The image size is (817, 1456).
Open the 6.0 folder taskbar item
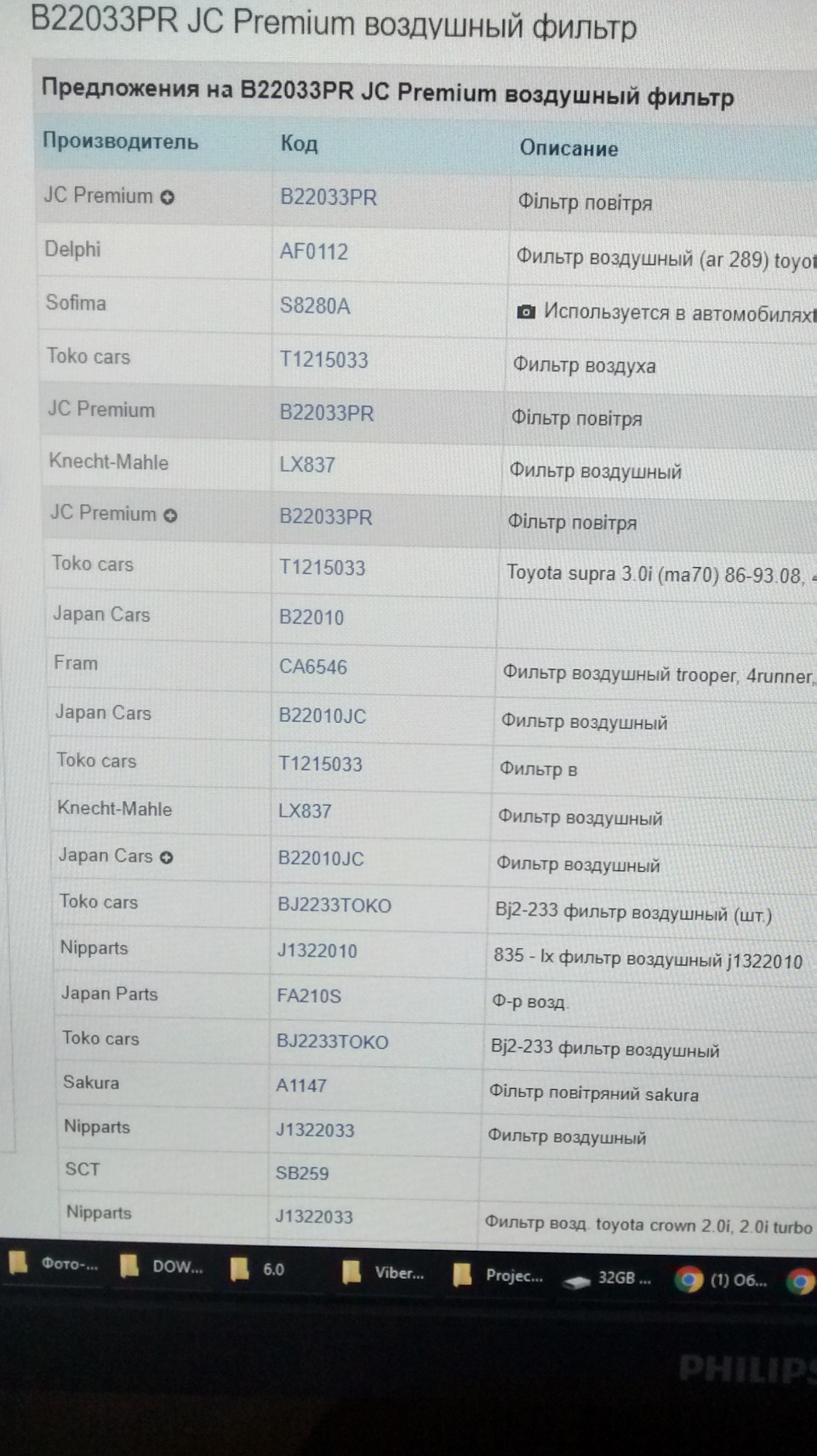point(258,1270)
